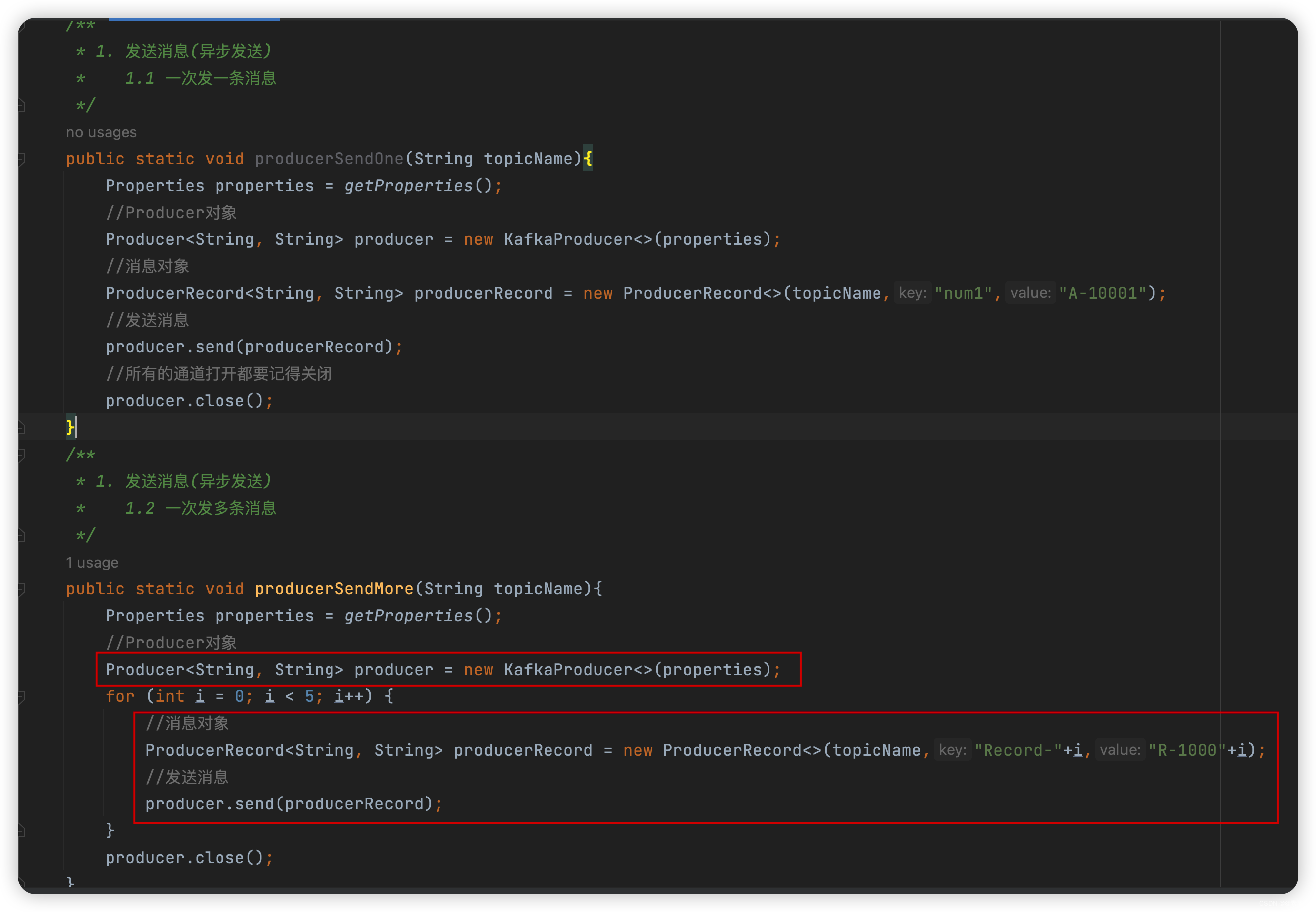Click the "no usages" code lens hint

pyautogui.click(x=101, y=132)
